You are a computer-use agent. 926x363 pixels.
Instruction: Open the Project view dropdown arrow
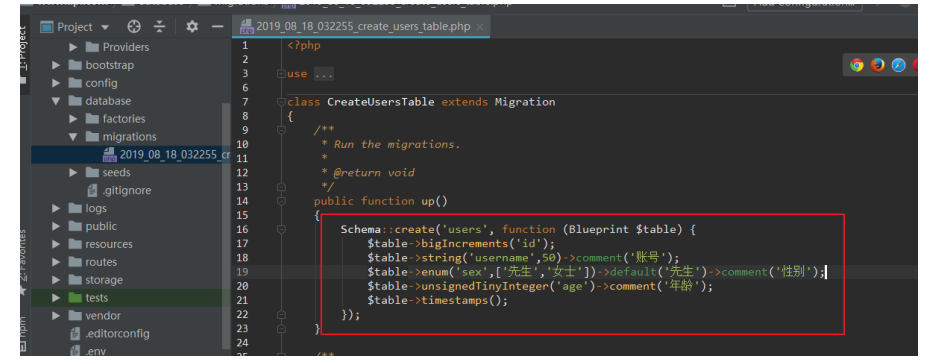pyautogui.click(x=105, y=27)
